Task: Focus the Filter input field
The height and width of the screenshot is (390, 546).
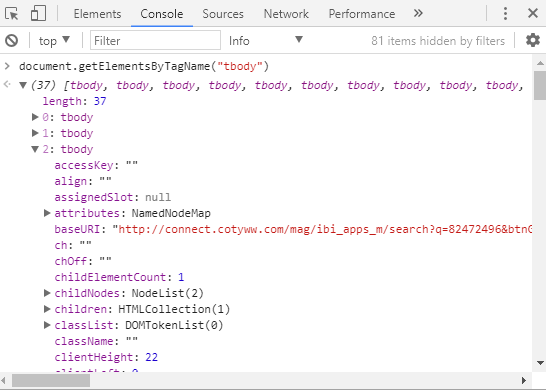Action: click(155, 40)
